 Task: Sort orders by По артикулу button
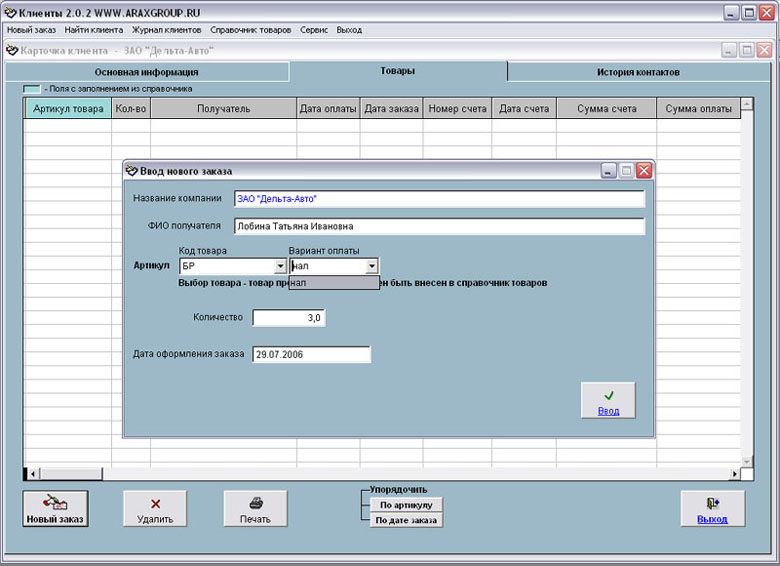pos(405,505)
